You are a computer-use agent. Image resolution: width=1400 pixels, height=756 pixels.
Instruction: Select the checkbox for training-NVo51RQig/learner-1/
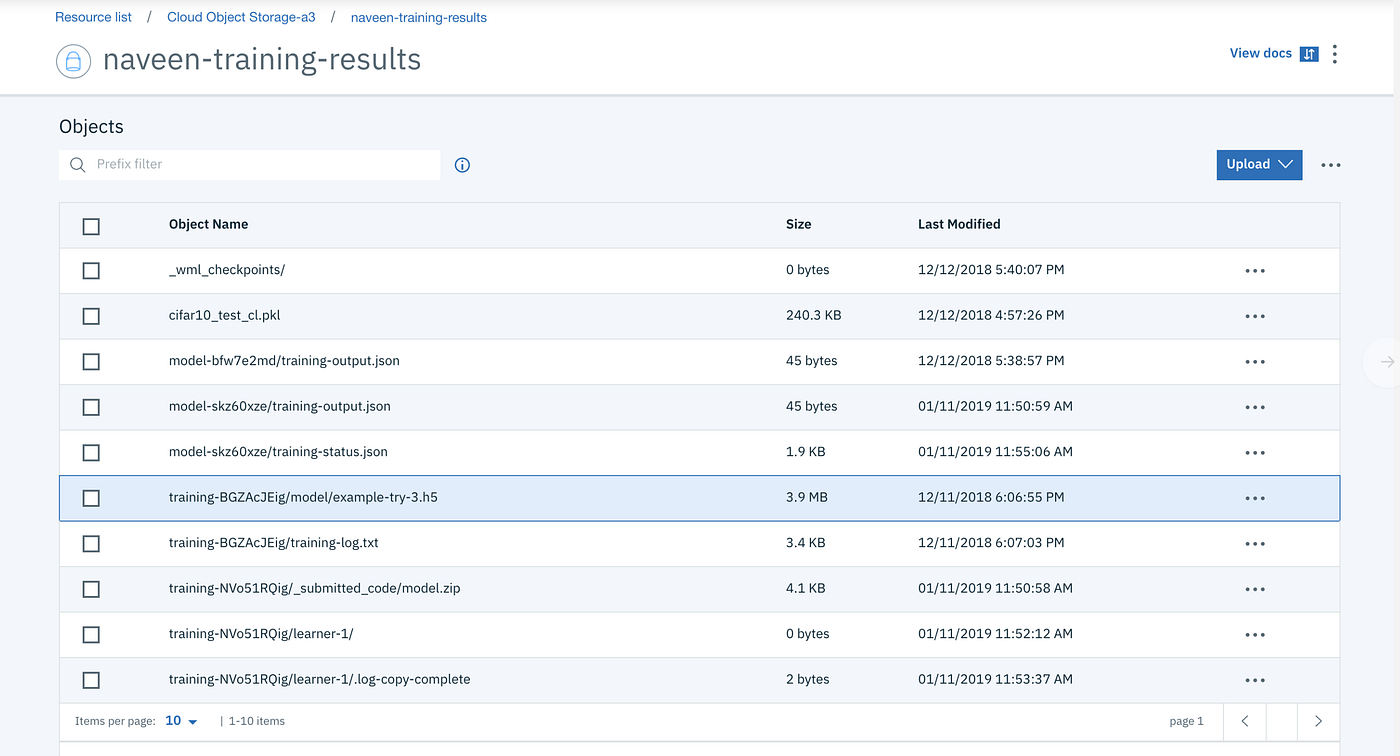91,634
